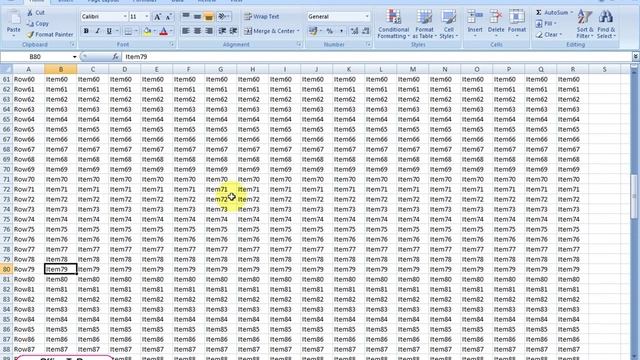Open Conditional Formatting menu
The image size is (640, 360).
pos(393,24)
